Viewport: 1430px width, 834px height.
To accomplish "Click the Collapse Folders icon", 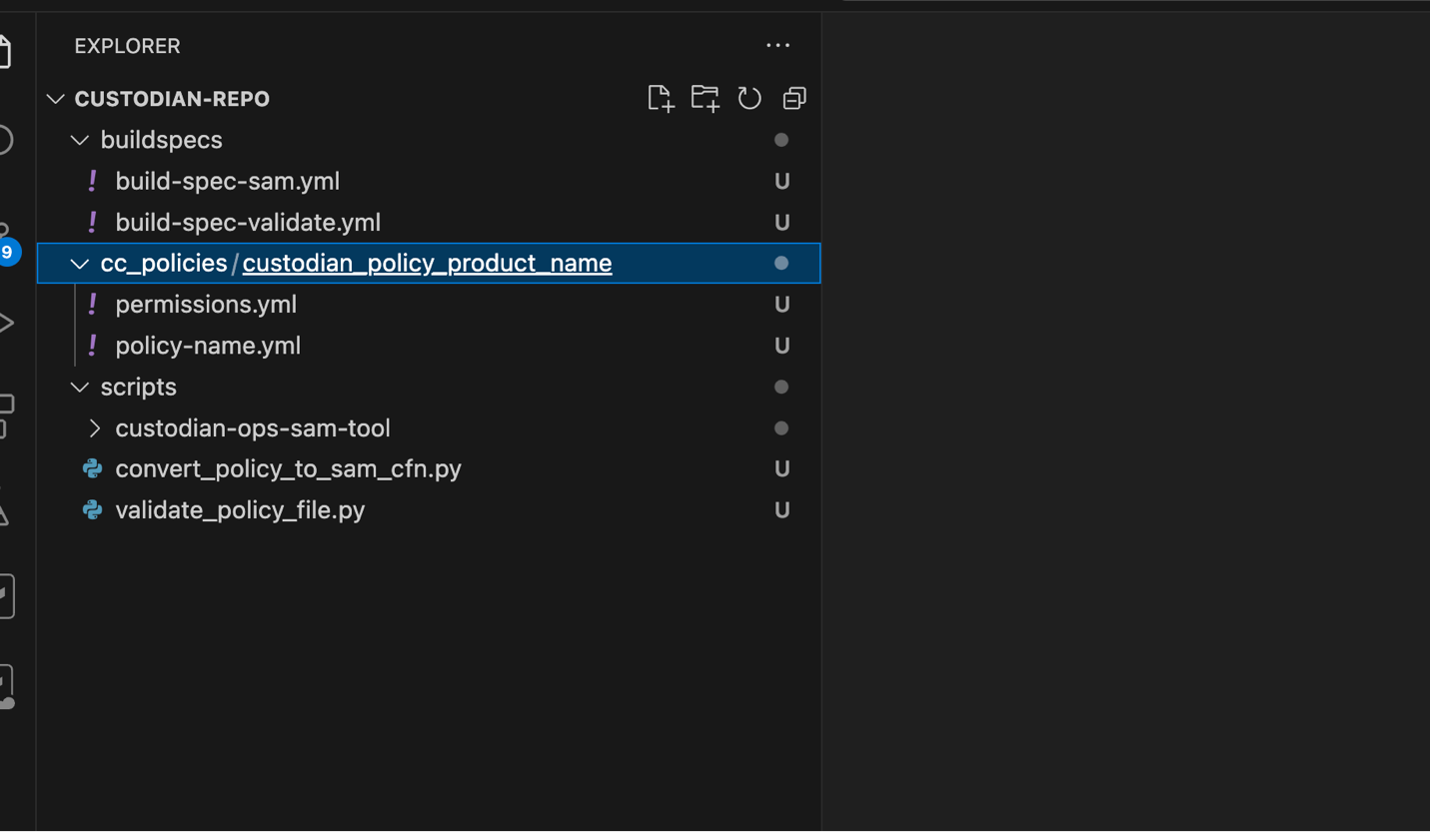I will [x=793, y=98].
